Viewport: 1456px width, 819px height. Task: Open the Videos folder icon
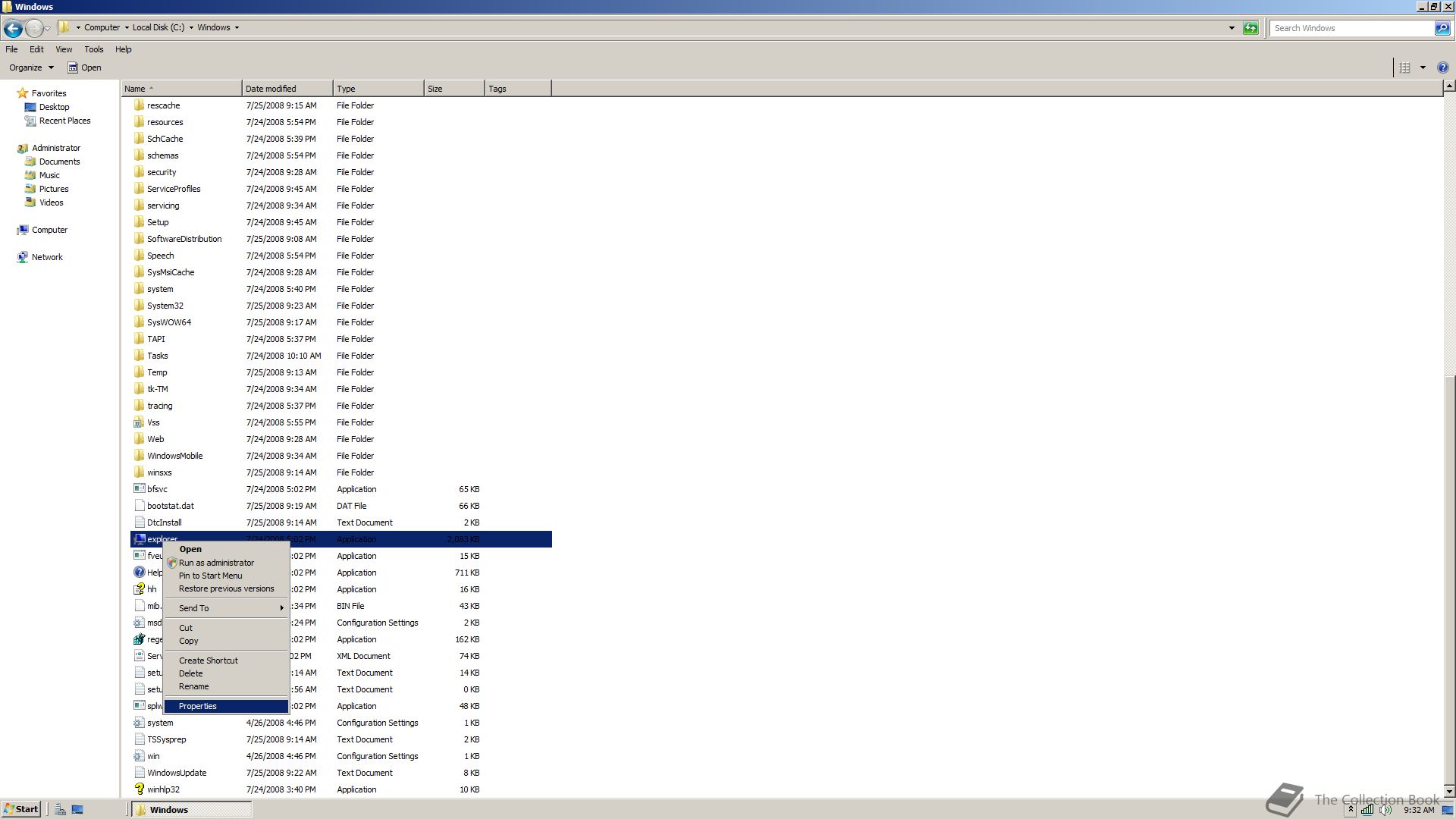(30, 202)
